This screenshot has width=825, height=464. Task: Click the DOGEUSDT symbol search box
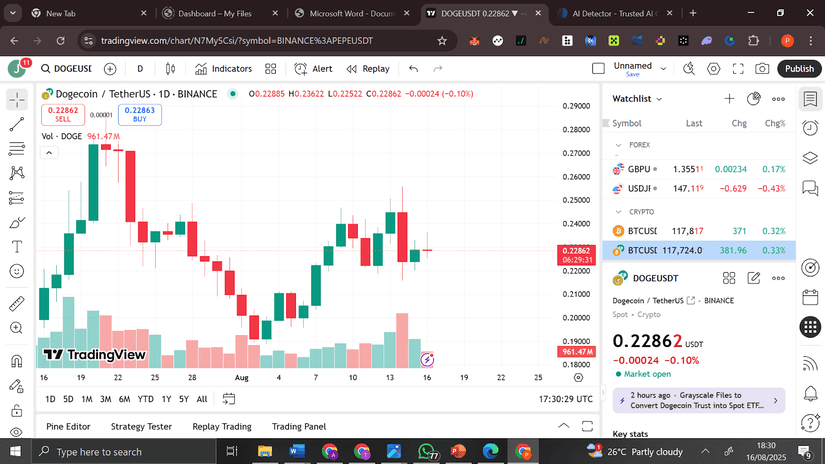tap(67, 69)
